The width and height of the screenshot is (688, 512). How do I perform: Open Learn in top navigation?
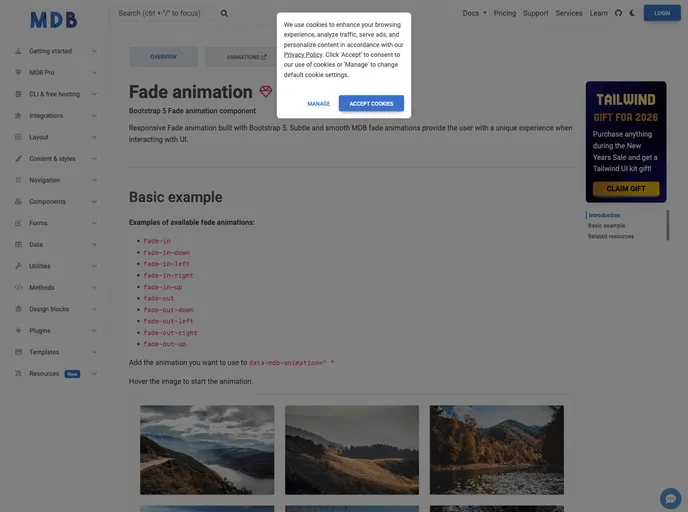tap(598, 13)
